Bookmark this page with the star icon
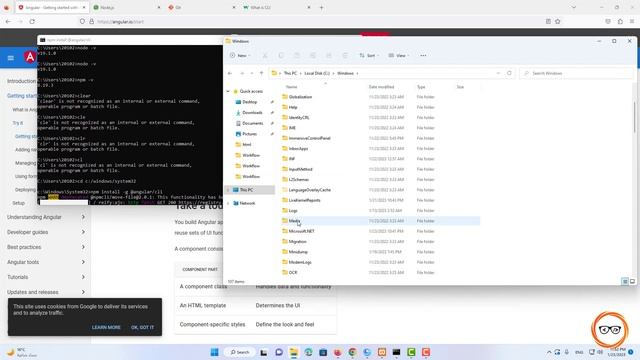The height and width of the screenshot is (360, 640). pos(558,22)
